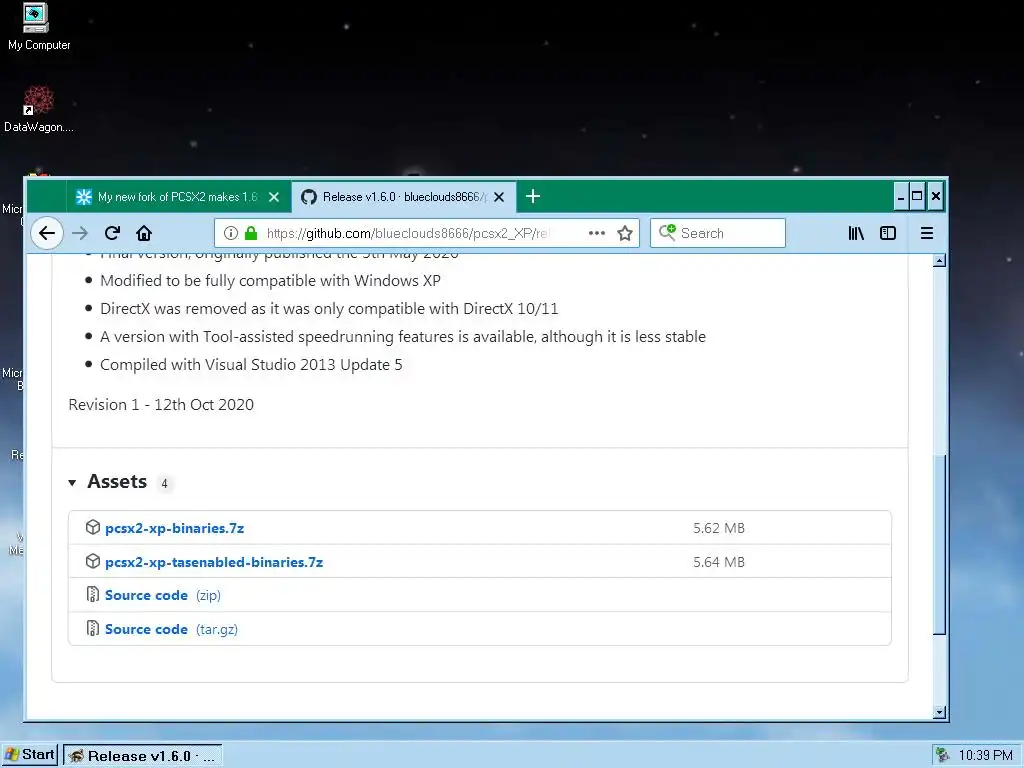Maximize the Firefox window

click(x=917, y=197)
